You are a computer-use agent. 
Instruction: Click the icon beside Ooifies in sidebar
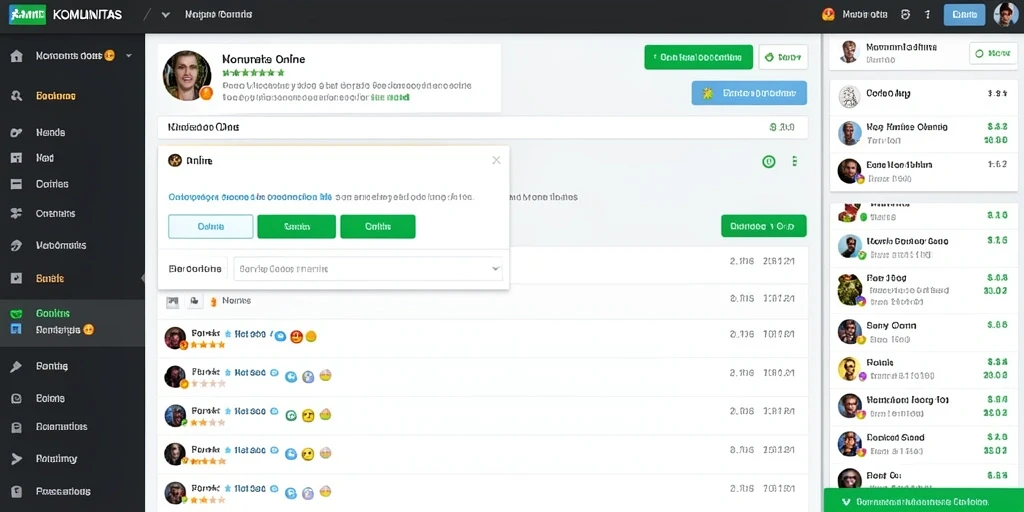coord(17,184)
